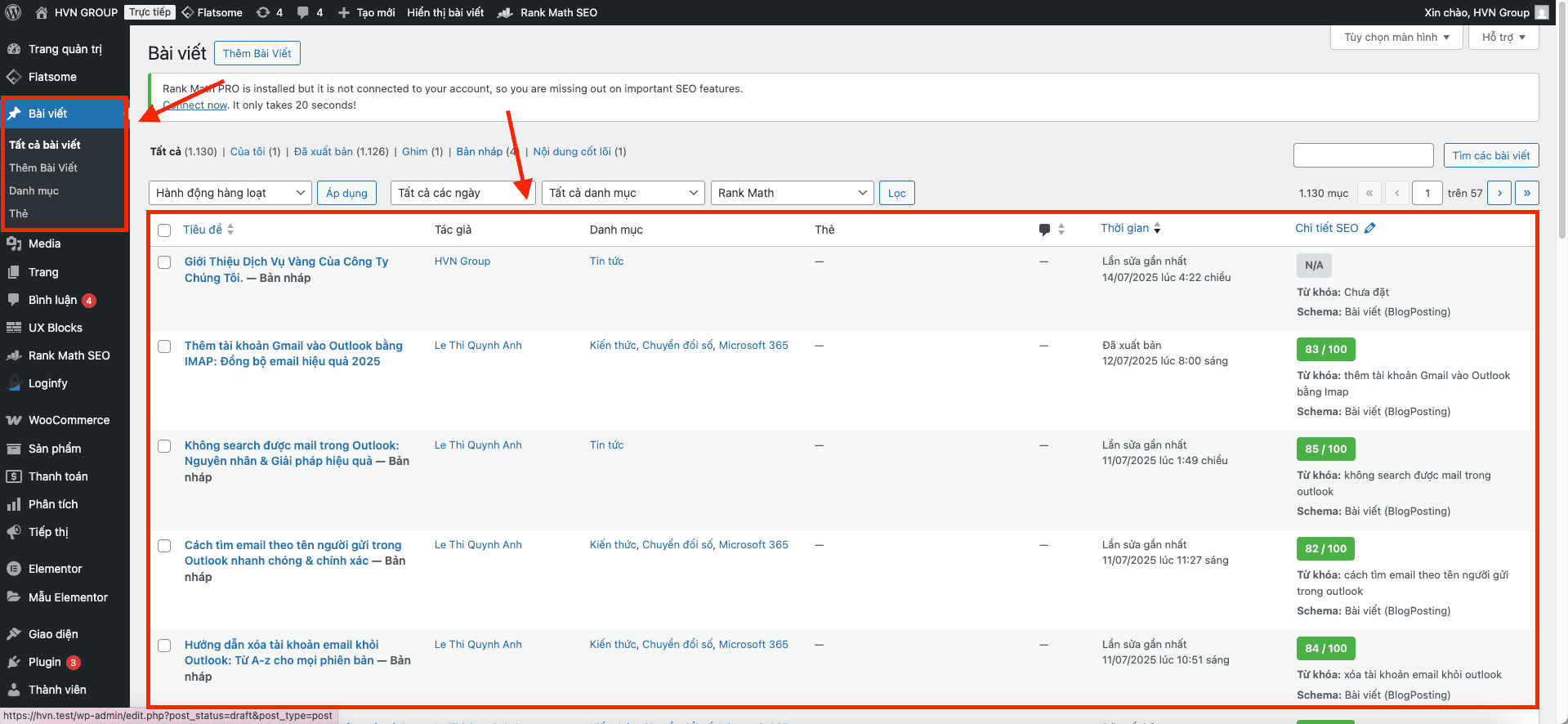
Task: Filter by Nội dung cốt lõi
Action: [572, 151]
